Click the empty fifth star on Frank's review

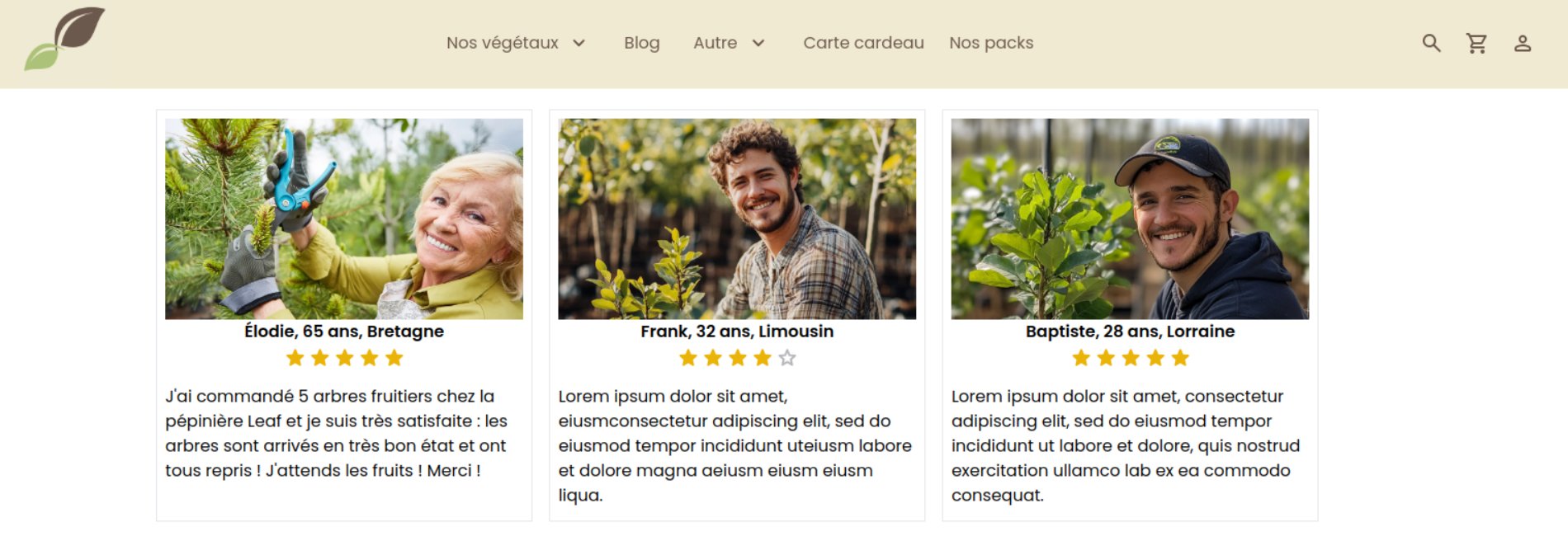click(787, 358)
